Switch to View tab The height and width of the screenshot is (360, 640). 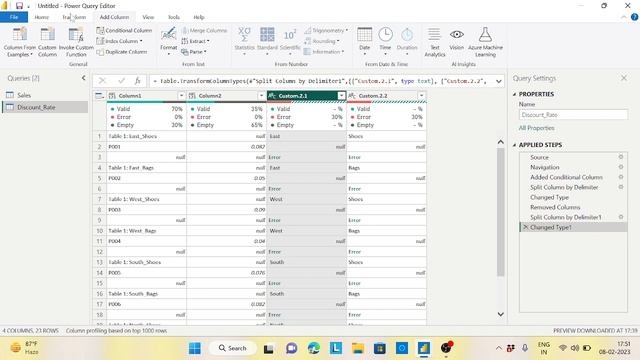[148, 17]
